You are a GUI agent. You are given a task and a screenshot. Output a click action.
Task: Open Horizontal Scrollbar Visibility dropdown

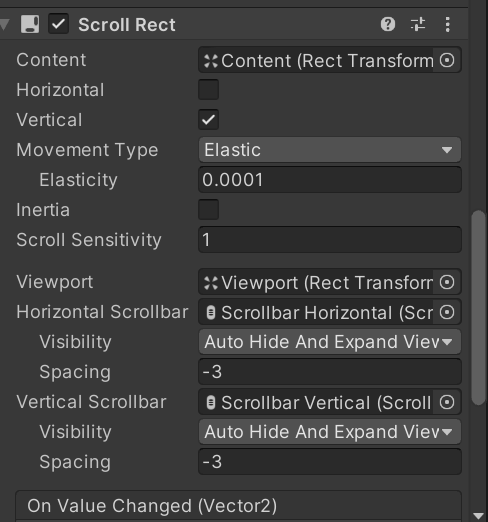(330, 342)
